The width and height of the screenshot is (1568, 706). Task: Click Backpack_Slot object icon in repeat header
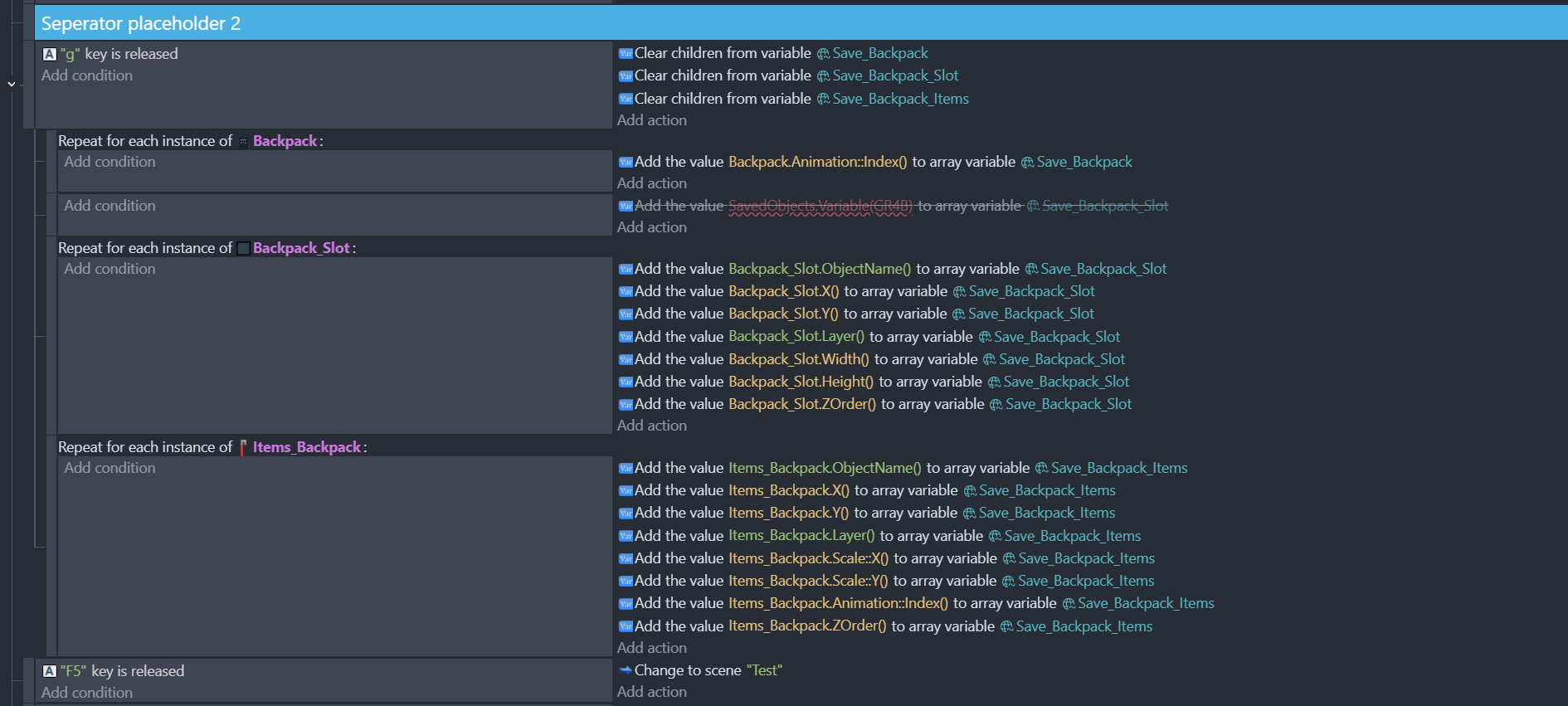[x=243, y=248]
